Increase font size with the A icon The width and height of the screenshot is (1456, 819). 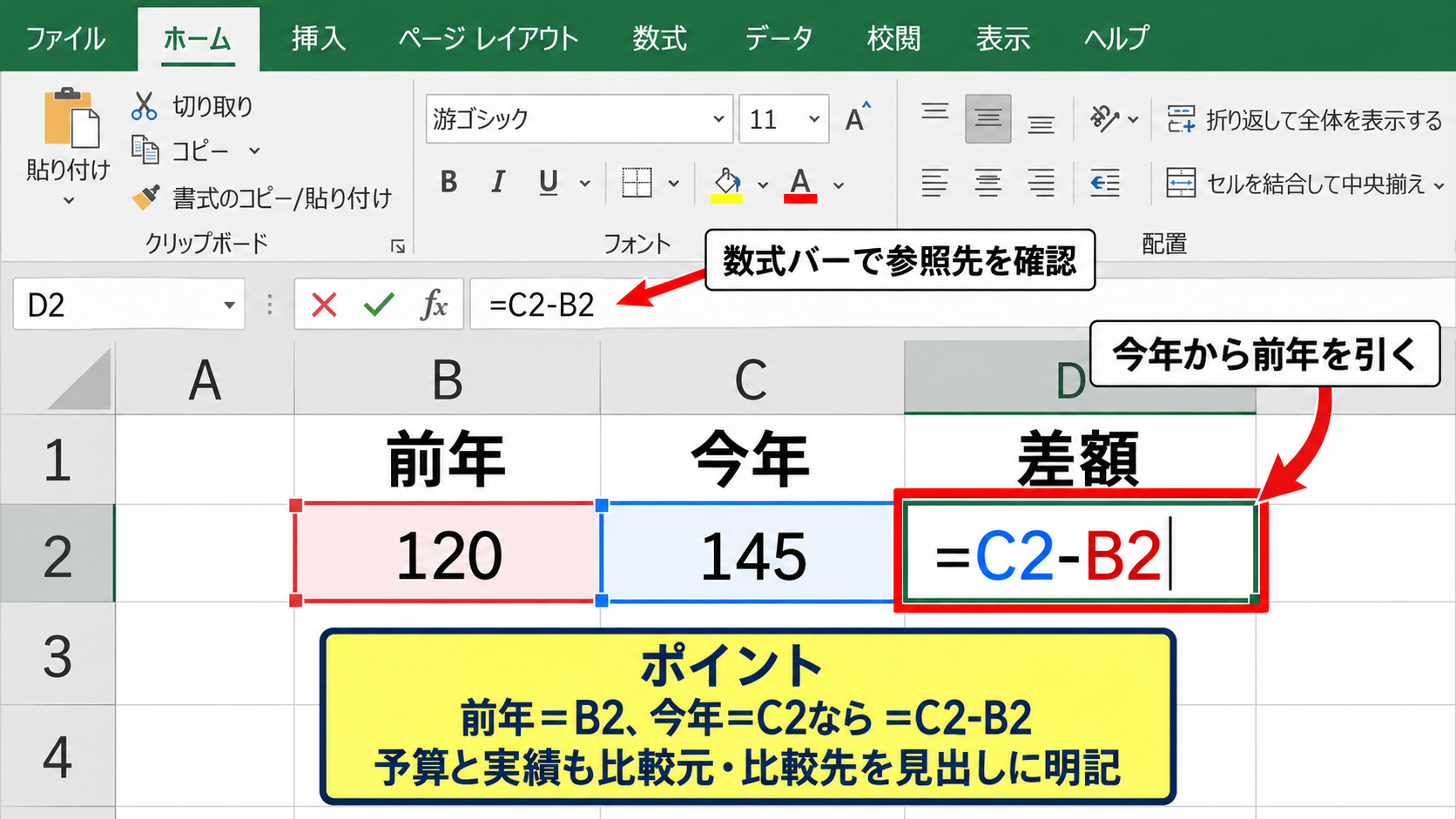coord(858,117)
